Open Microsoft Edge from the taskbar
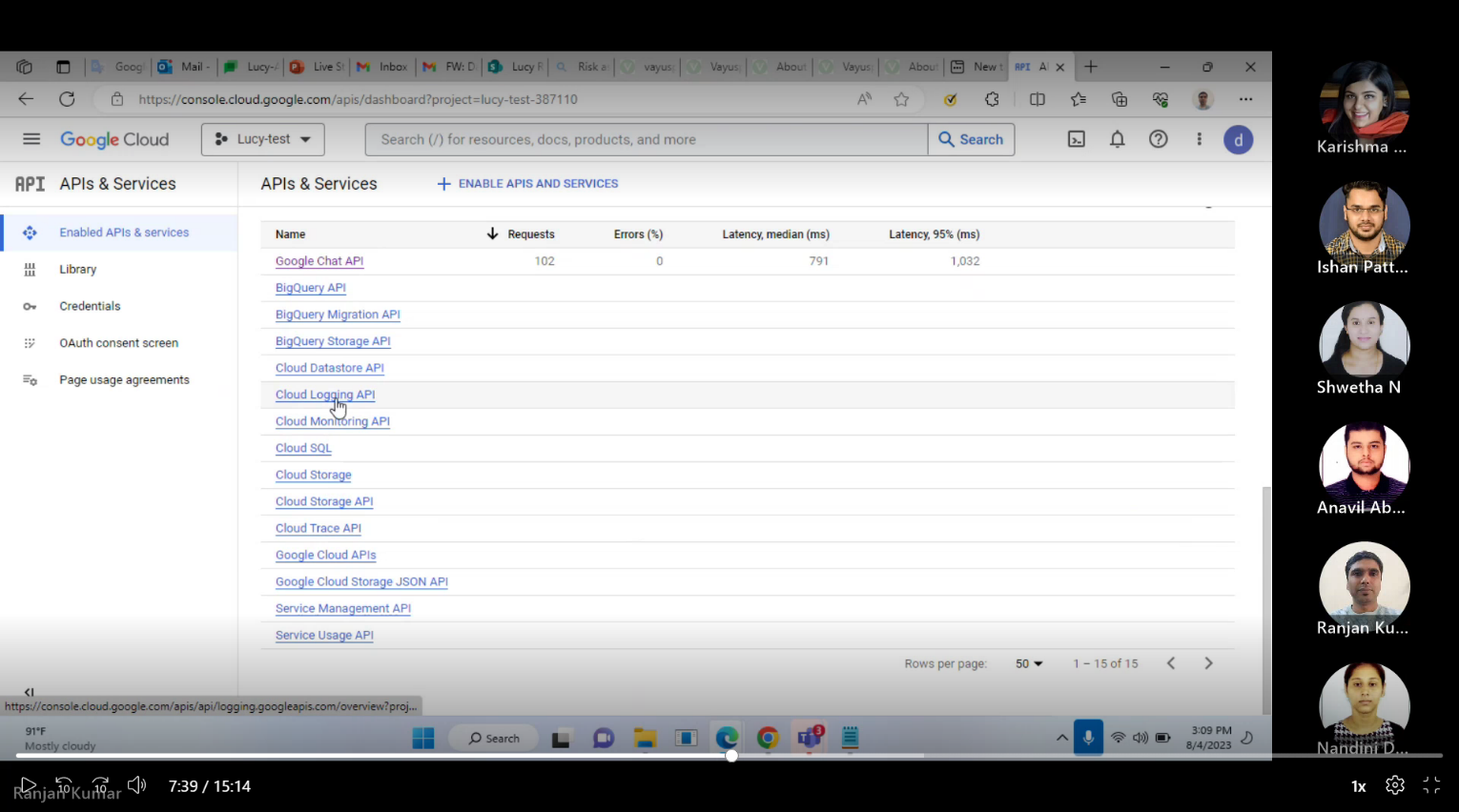Image resolution: width=1459 pixels, height=812 pixels. coord(728,738)
